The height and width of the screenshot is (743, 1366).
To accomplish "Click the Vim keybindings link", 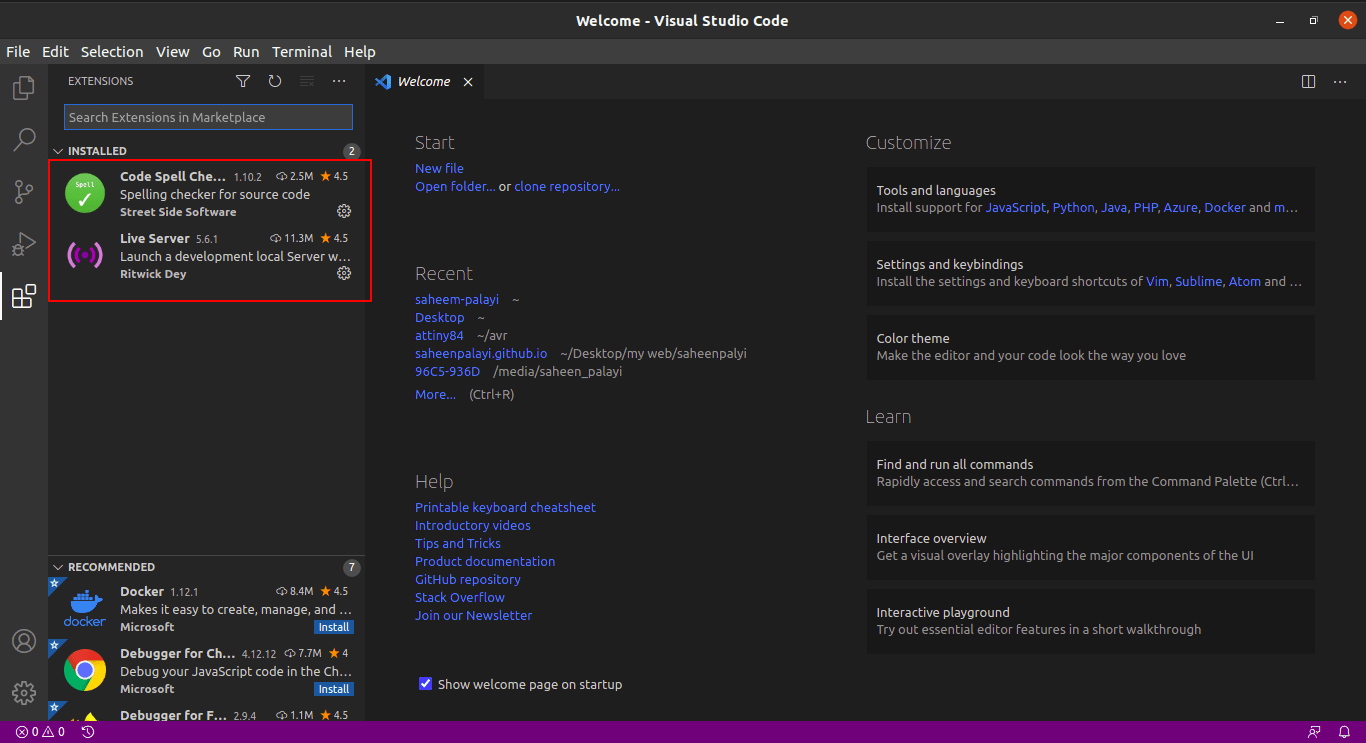I will [x=1157, y=281].
